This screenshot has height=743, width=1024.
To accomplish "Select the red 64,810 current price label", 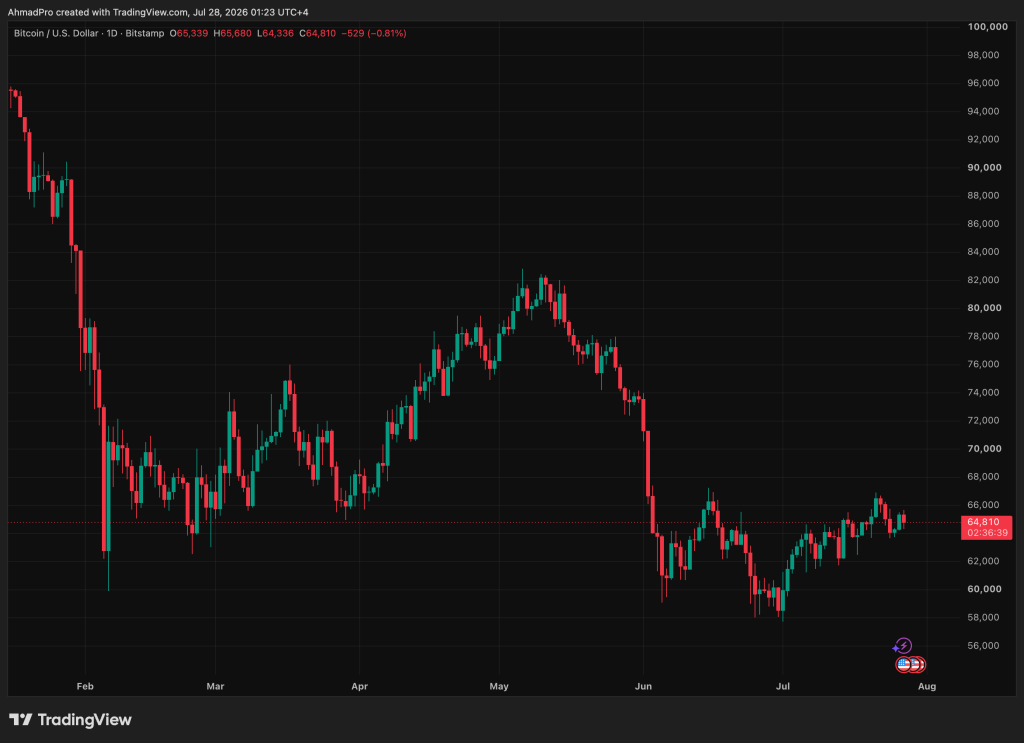I will pyautogui.click(x=983, y=522).
